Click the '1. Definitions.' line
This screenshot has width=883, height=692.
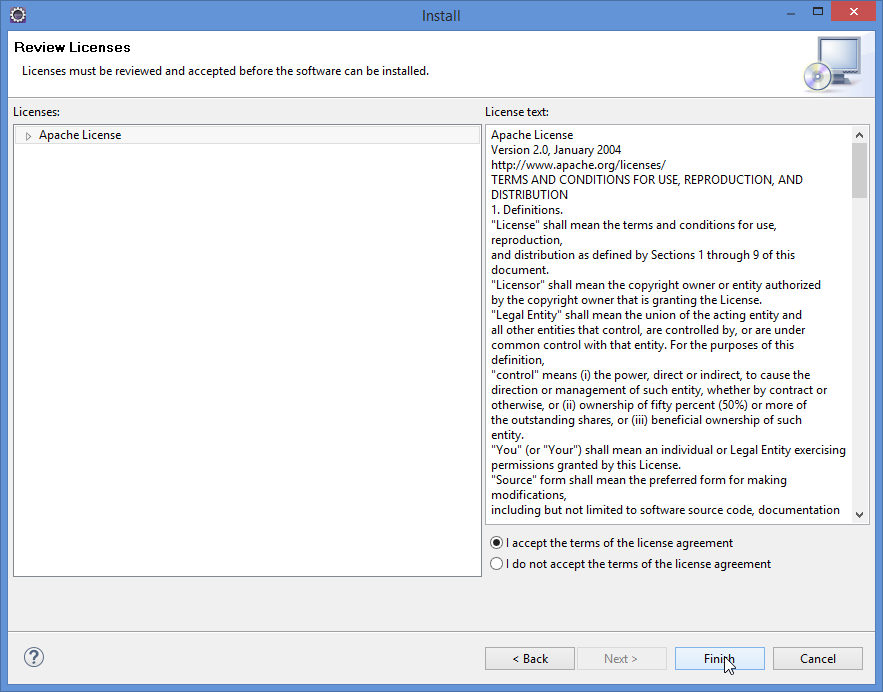[527, 210]
